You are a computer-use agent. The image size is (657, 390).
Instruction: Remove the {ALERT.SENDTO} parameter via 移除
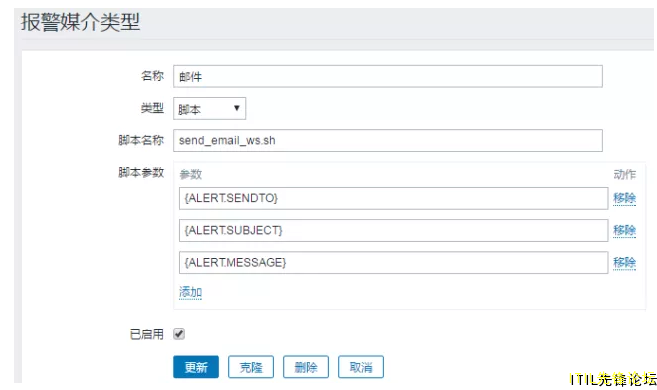[624, 198]
